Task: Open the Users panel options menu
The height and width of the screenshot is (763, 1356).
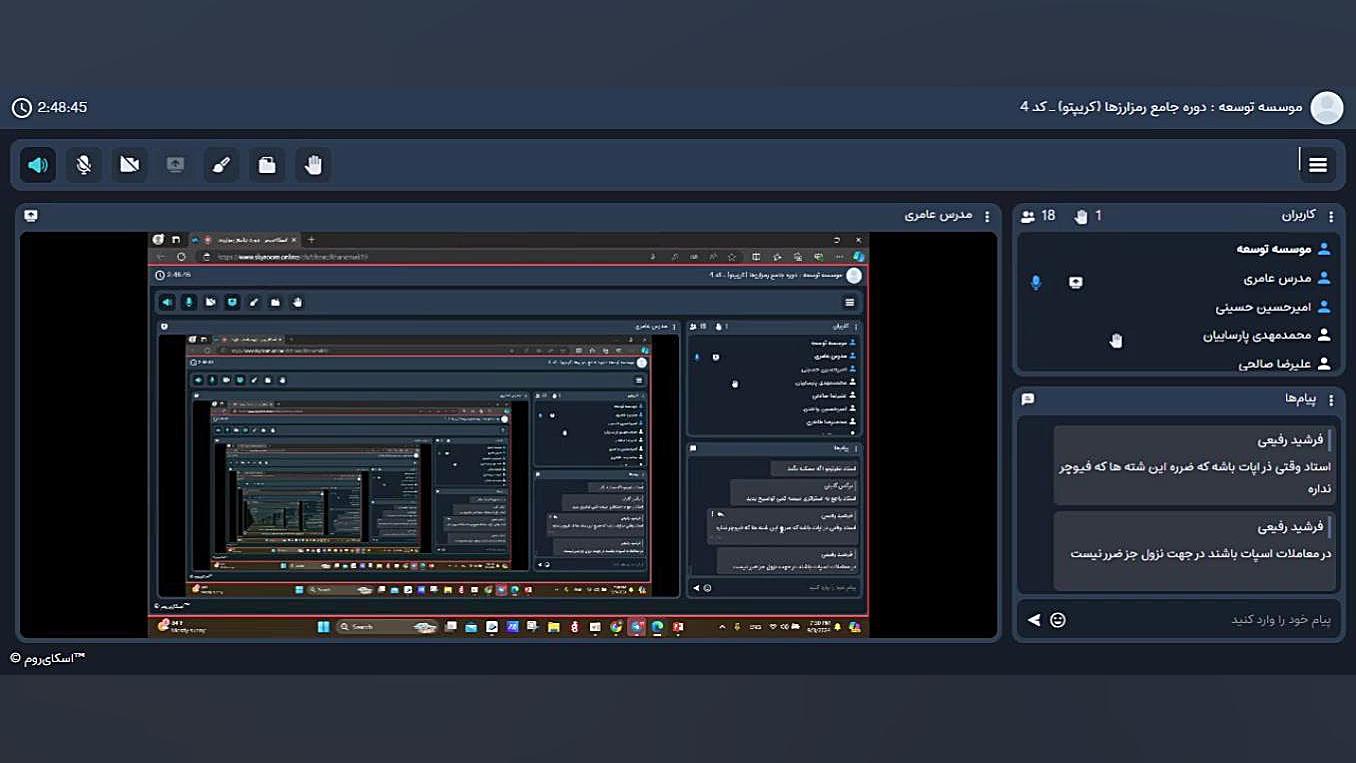Action: (1331, 216)
